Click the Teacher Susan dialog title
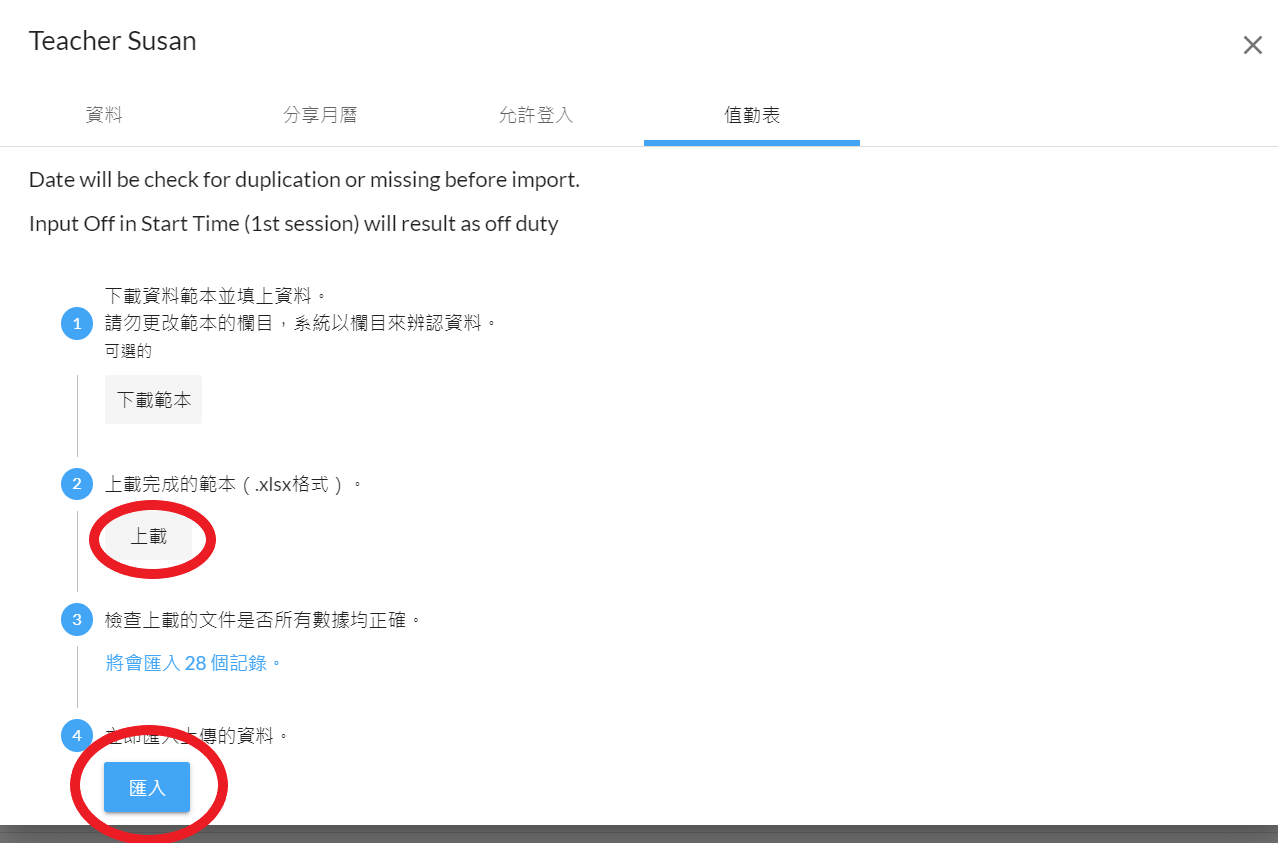This screenshot has width=1278, height=843. coord(112,41)
